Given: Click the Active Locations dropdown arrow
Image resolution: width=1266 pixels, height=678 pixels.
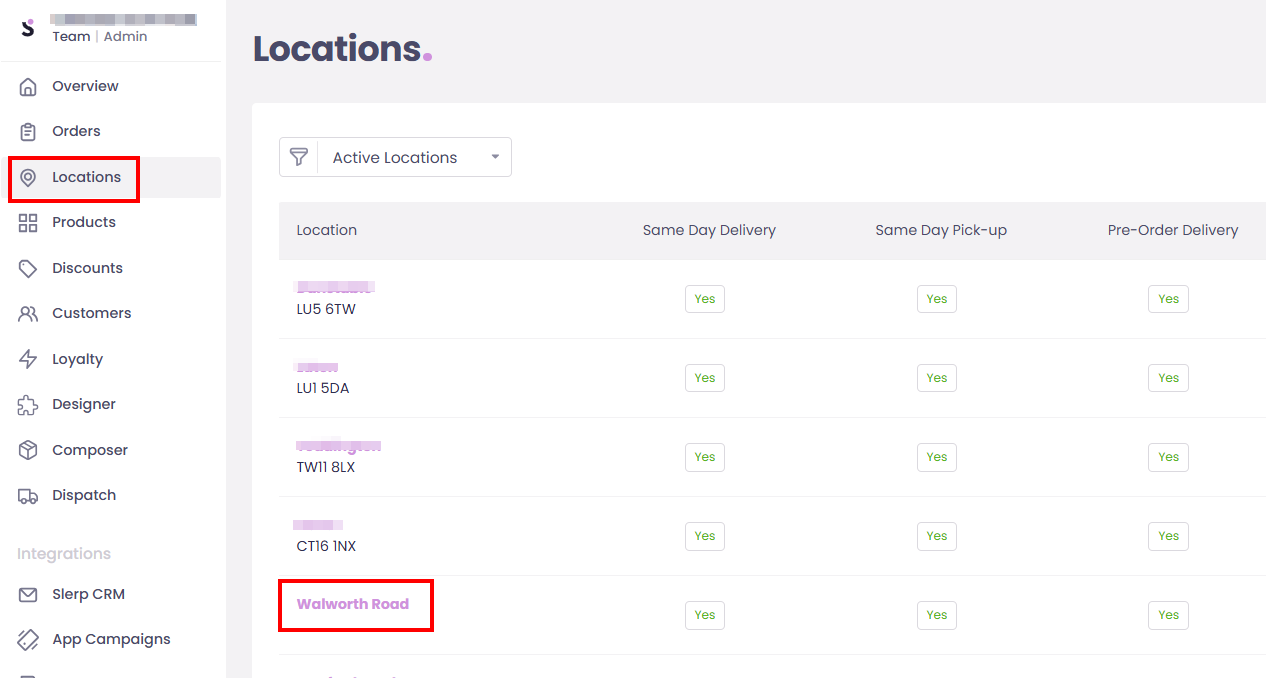Looking at the screenshot, I should 495,157.
